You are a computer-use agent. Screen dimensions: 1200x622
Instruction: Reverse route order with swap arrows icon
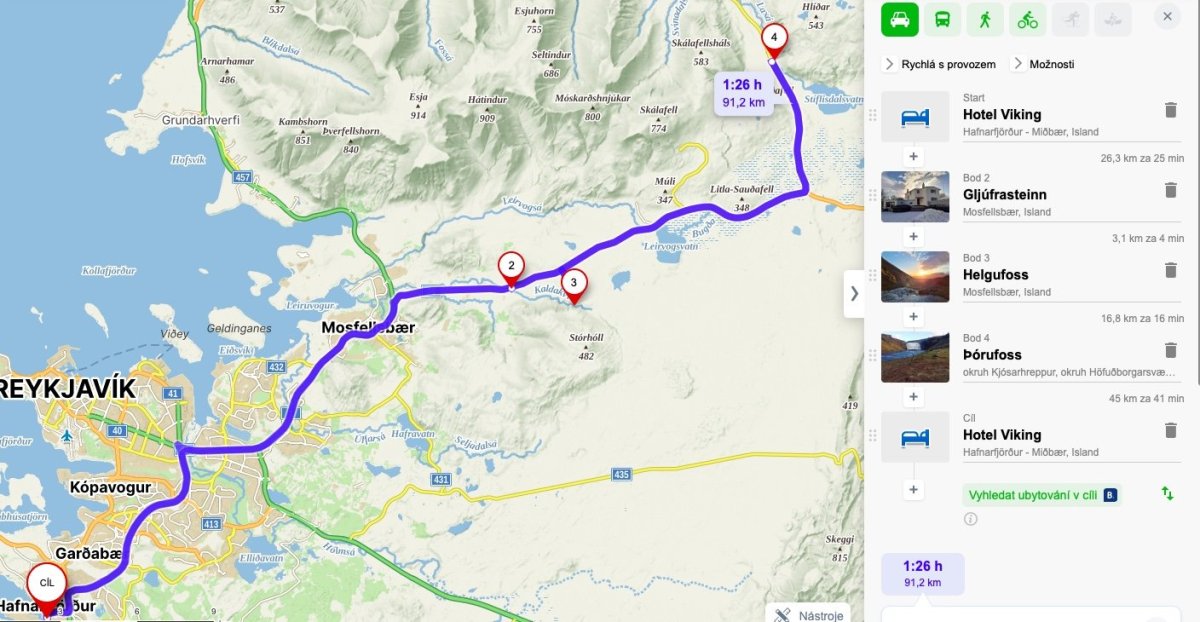click(x=1167, y=493)
